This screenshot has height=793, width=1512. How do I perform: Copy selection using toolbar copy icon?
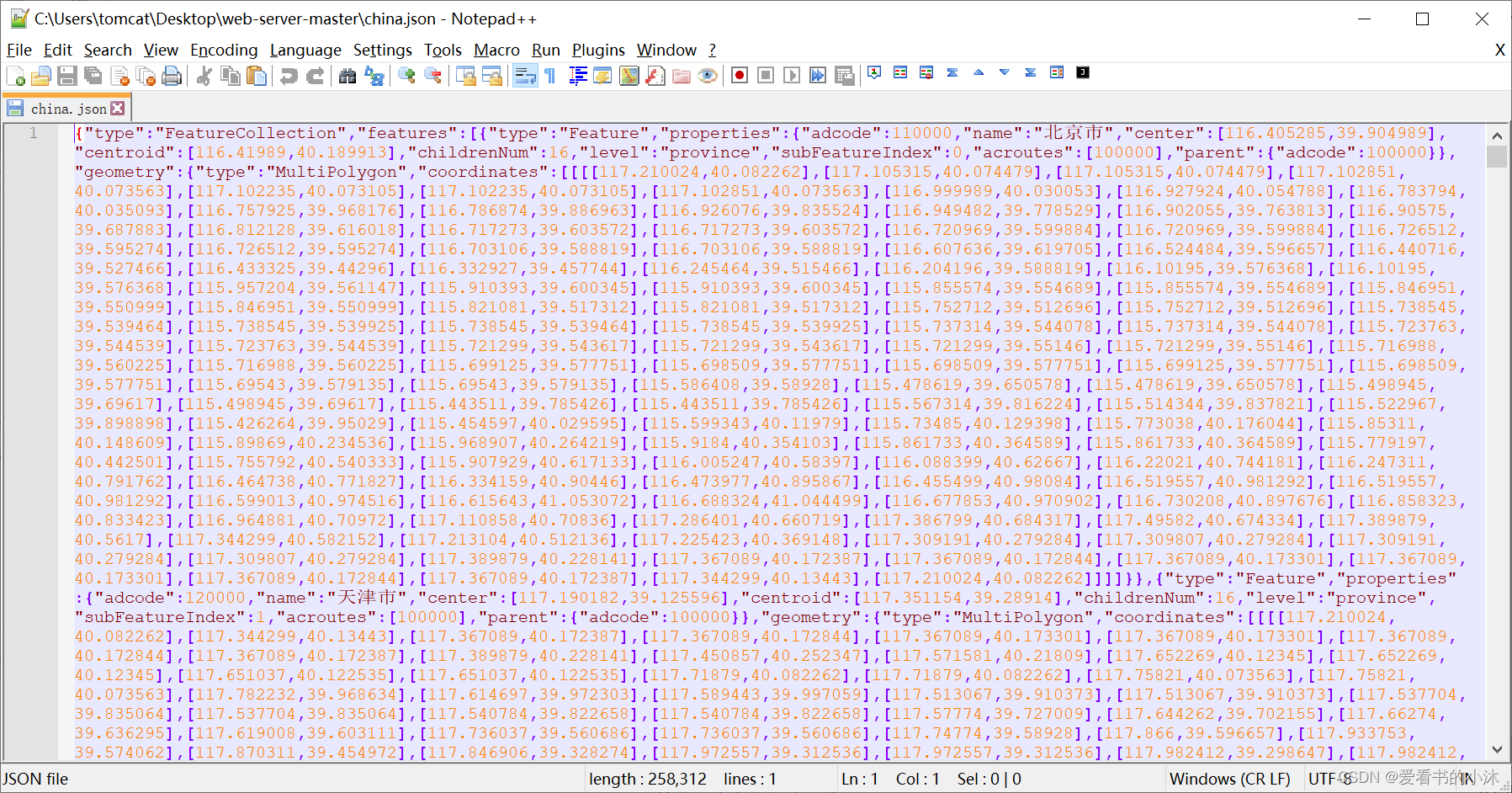pyautogui.click(x=230, y=76)
